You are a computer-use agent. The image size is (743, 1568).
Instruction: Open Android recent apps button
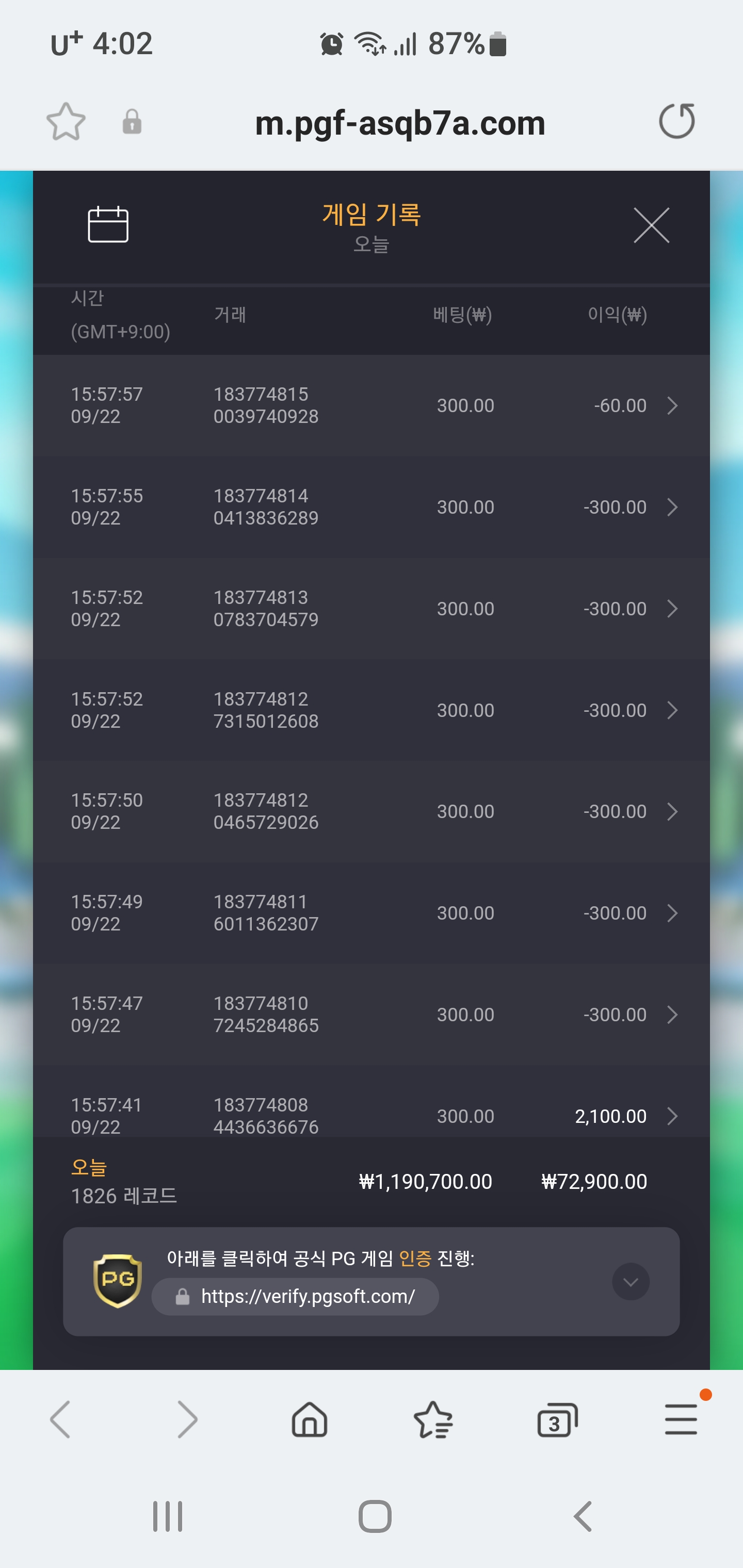tap(168, 1516)
